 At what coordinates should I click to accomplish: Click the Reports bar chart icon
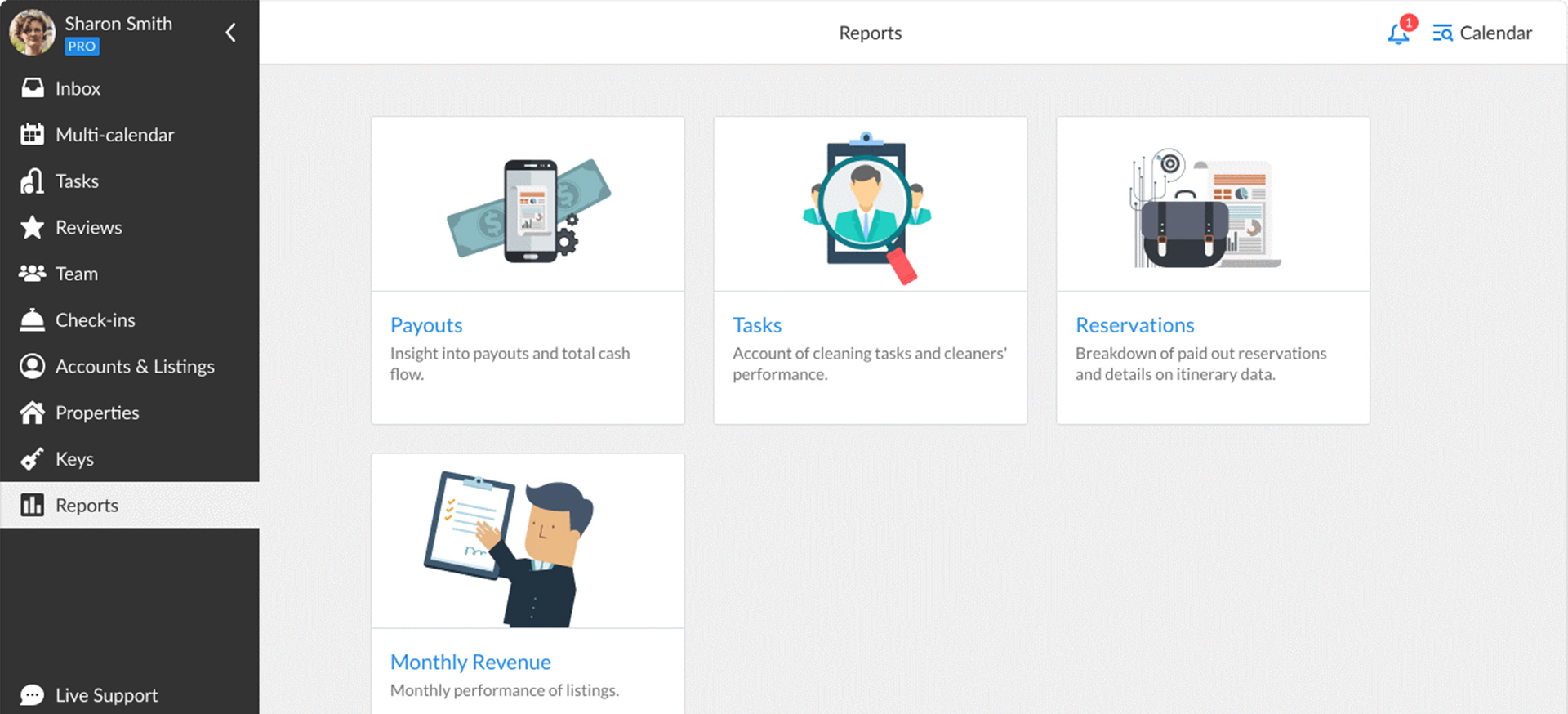(33, 506)
